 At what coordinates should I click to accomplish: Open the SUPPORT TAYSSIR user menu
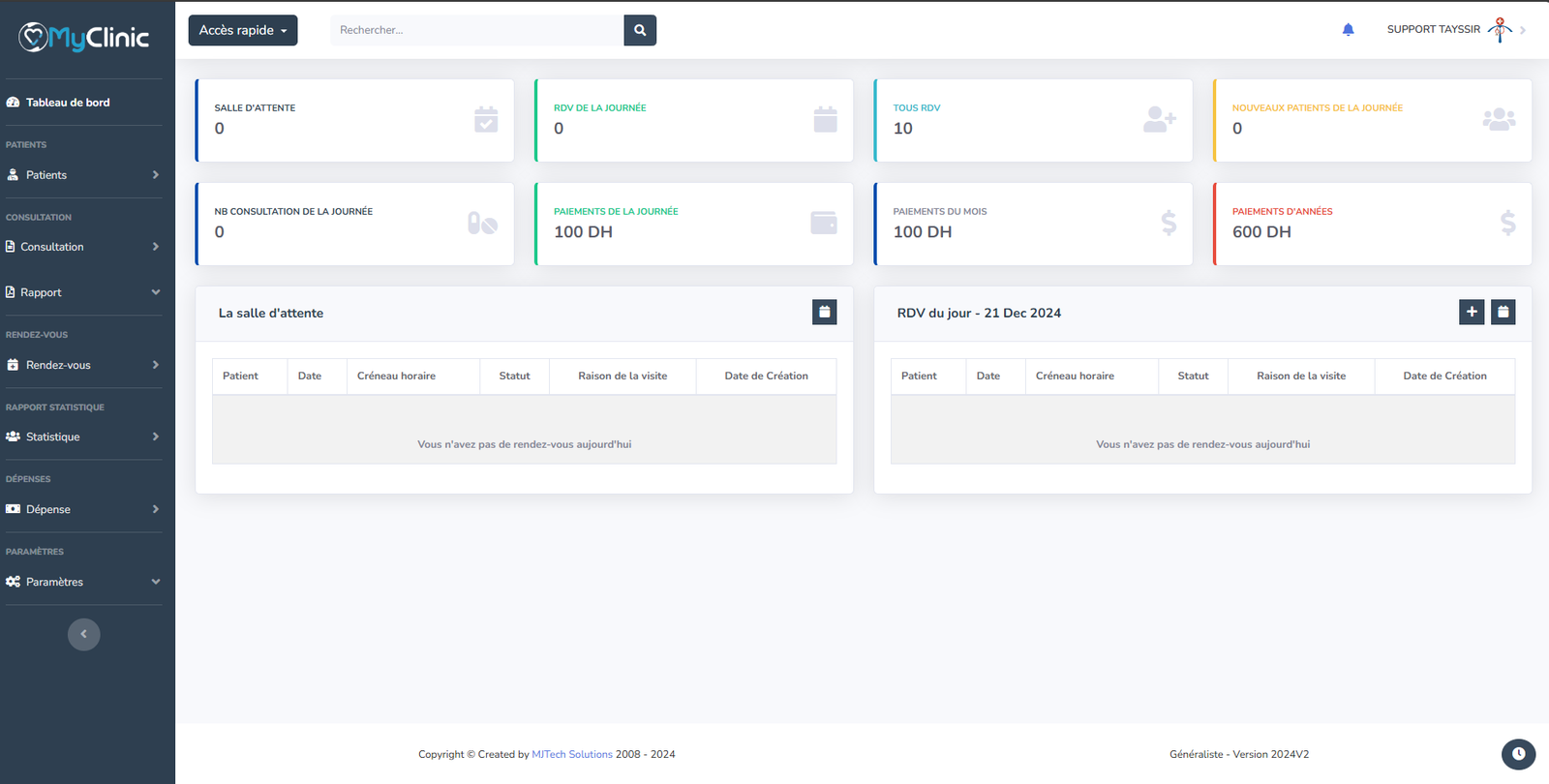1433,30
